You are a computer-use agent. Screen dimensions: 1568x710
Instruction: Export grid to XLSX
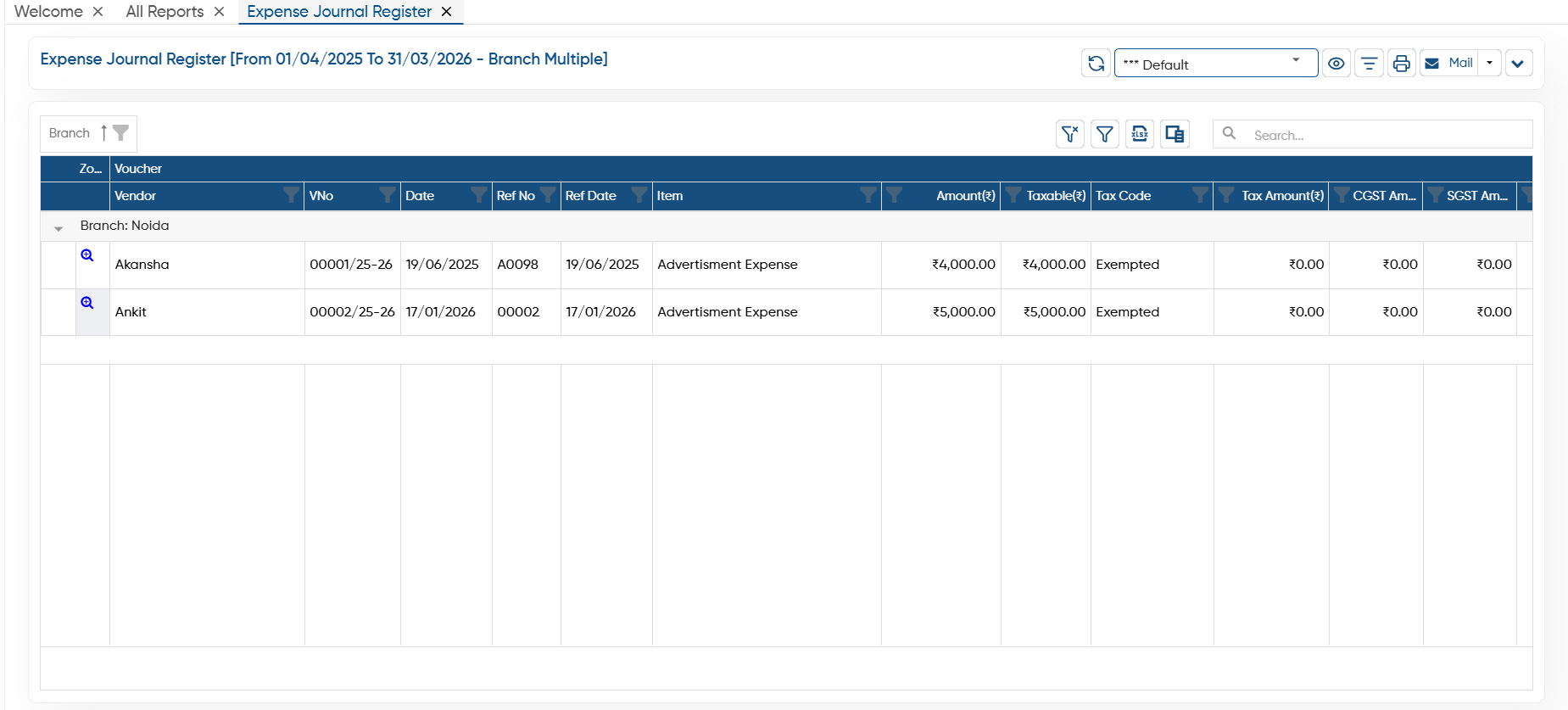[x=1140, y=134]
